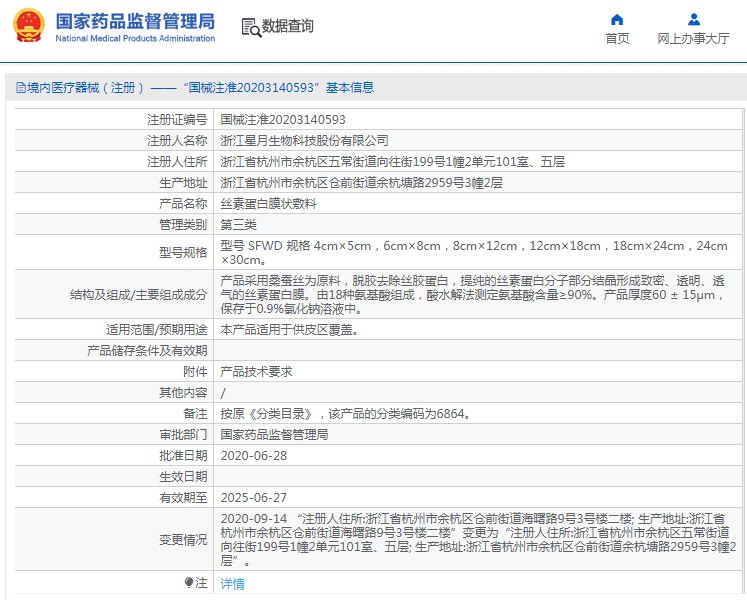Click the 2020-09-14 change record text

[x=478, y=539]
